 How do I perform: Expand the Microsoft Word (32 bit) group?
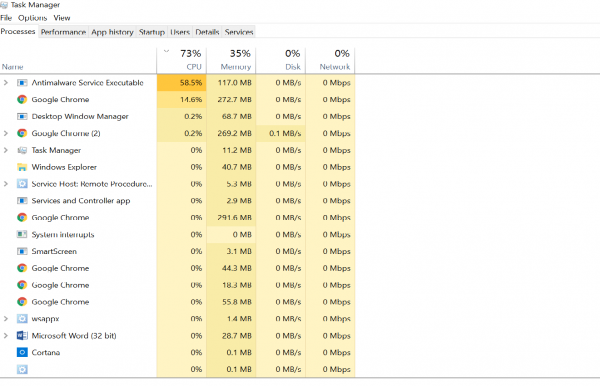pos(6,336)
